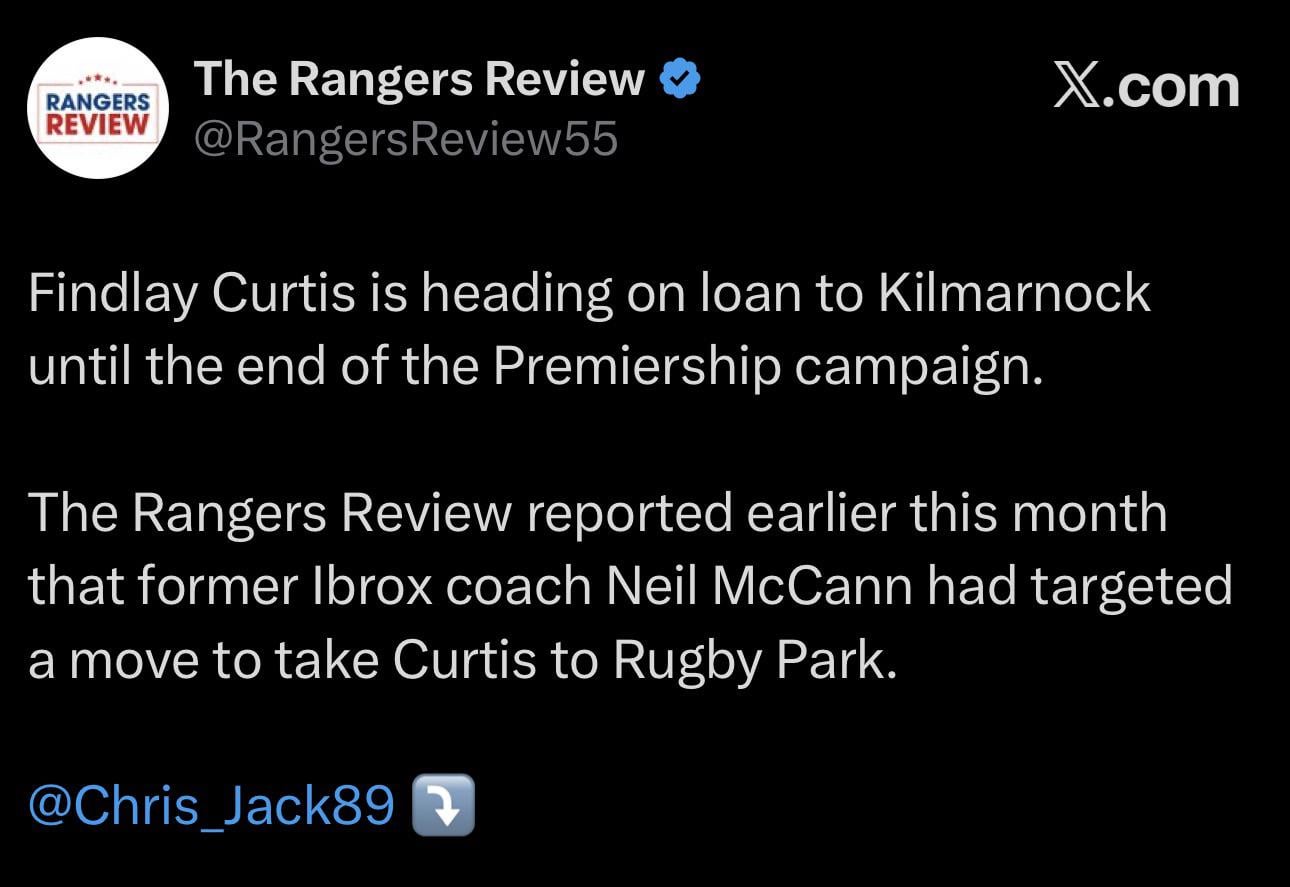Open The Rangers Review display name
The image size is (1290, 887).
[419, 80]
